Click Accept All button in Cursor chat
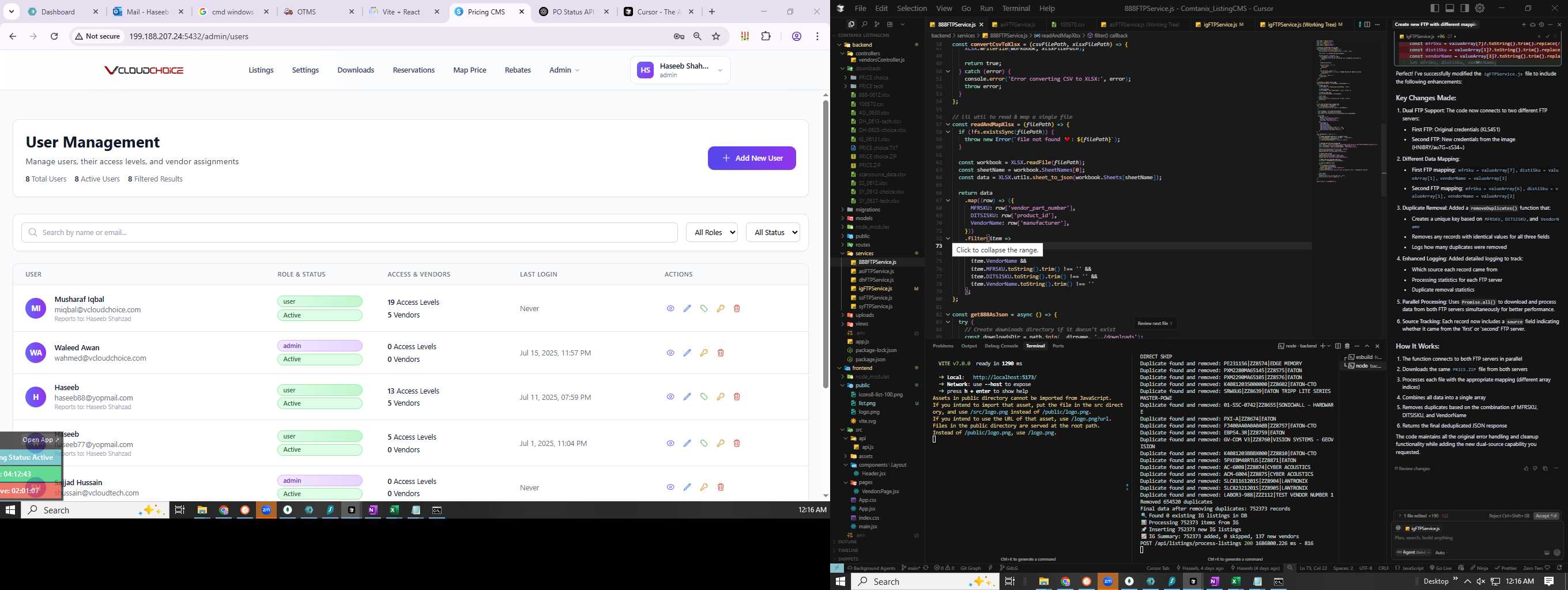Image resolution: width=1568 pixels, height=590 pixels. click(1546, 516)
